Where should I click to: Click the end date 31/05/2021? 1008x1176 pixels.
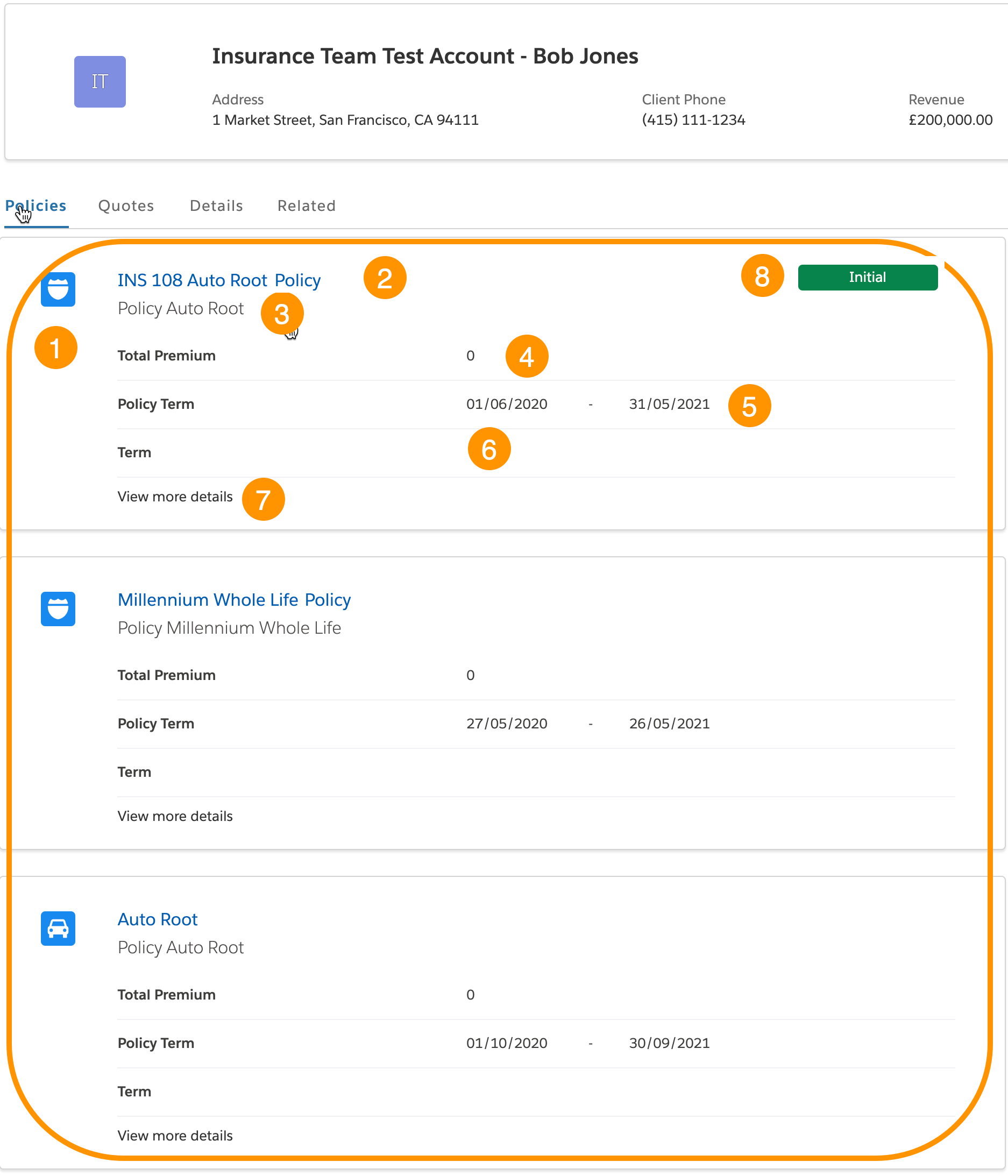pyautogui.click(x=669, y=404)
